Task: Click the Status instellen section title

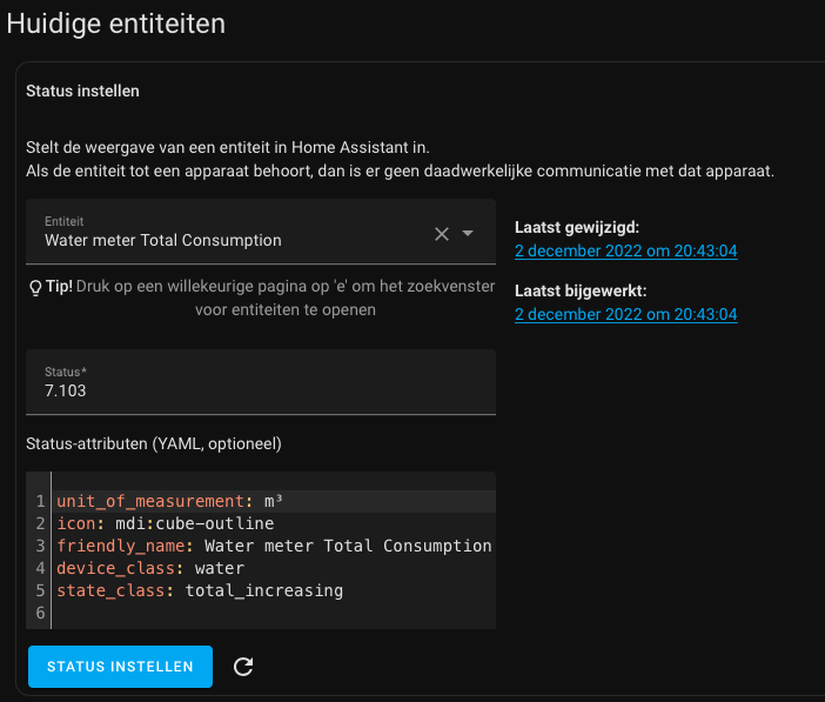Action: [83, 91]
